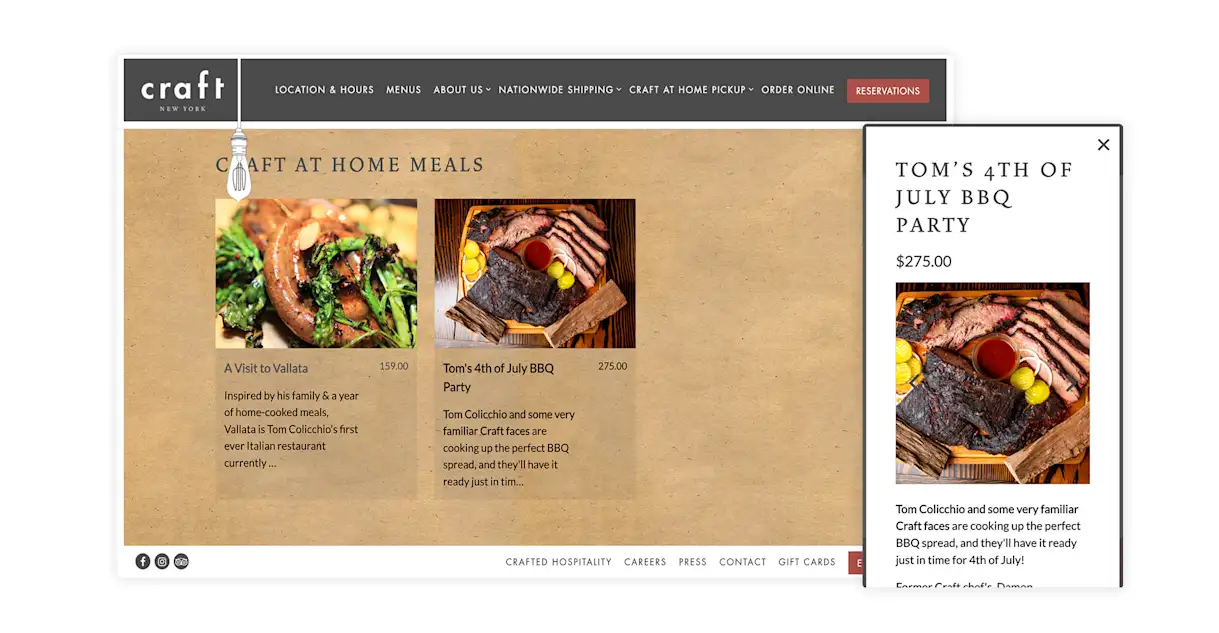This screenshot has width=1219, height=633.
Task: Expand Craft At Home Pickup dropdown
Action: click(691, 90)
